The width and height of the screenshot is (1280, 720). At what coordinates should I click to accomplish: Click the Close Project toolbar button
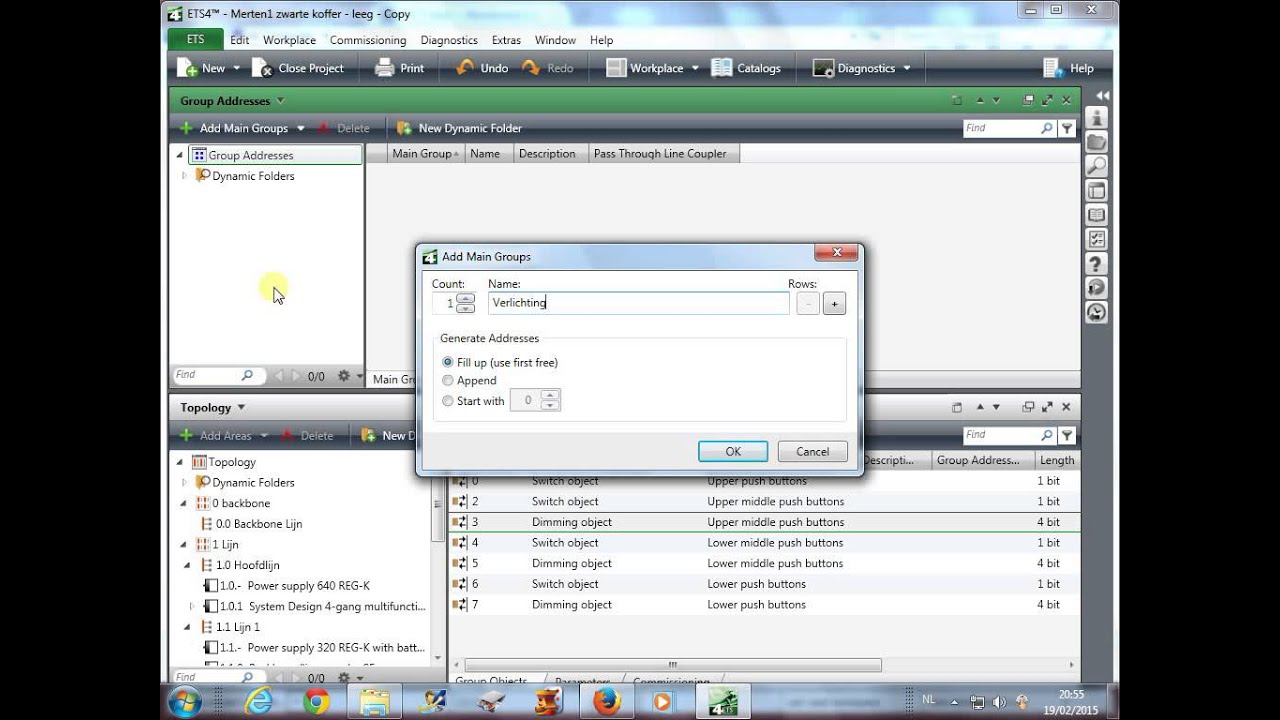pyautogui.click(x=298, y=68)
